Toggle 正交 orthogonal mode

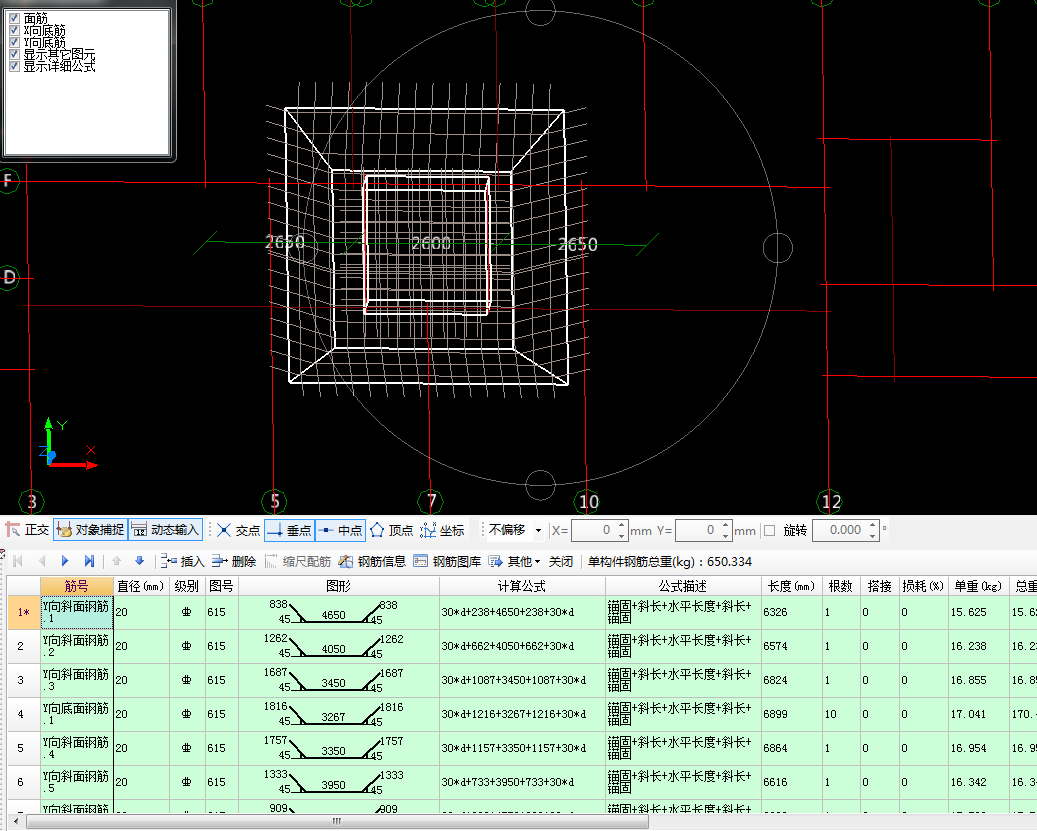(x=27, y=530)
